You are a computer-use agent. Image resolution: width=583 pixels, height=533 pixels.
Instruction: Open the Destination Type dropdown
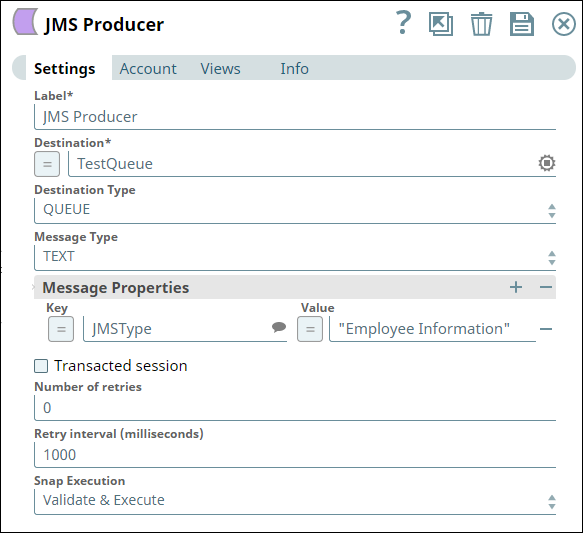coord(295,210)
